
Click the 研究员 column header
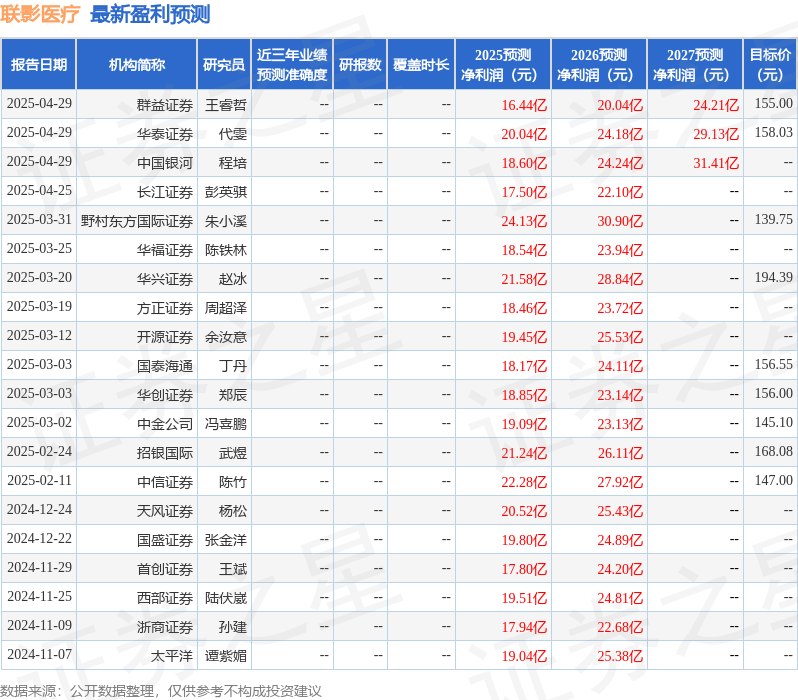(x=224, y=65)
